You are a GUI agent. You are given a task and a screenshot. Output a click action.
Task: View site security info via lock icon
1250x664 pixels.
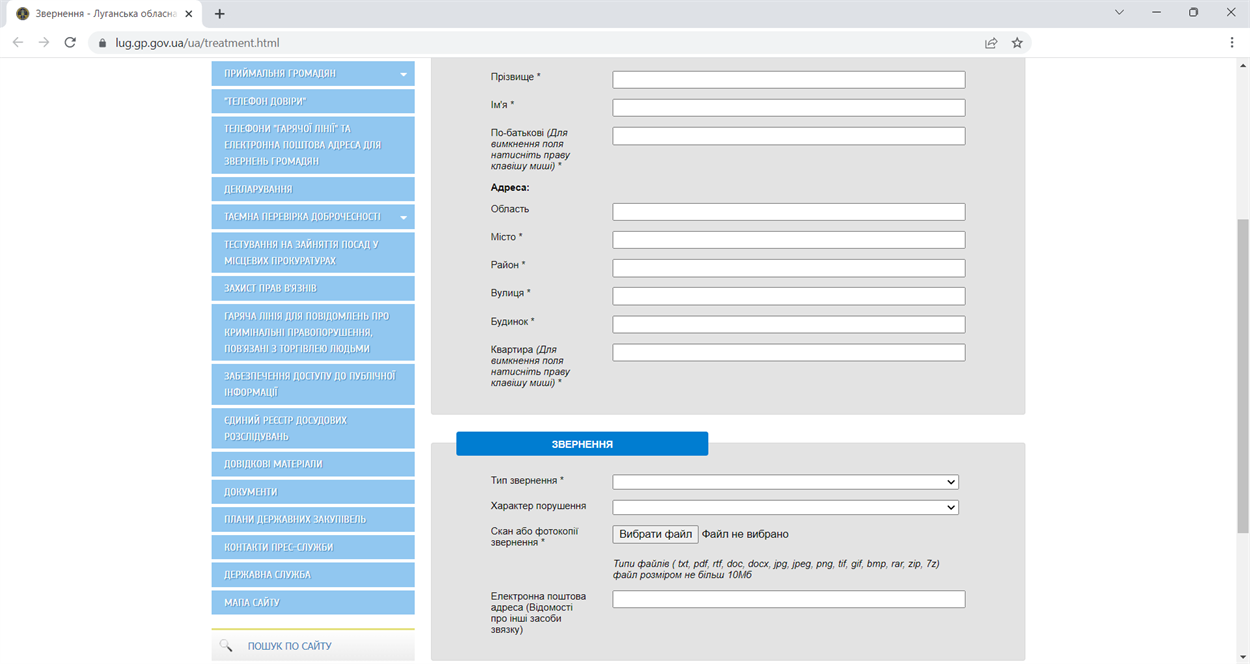[x=100, y=43]
